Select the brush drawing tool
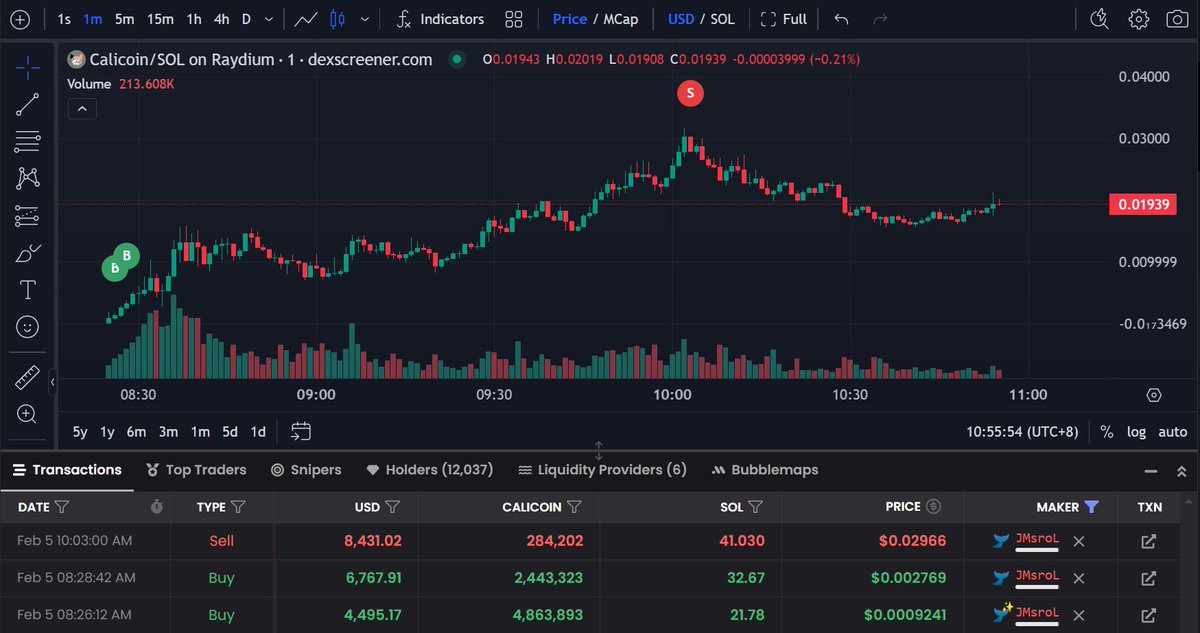1200x633 pixels. [x=28, y=252]
